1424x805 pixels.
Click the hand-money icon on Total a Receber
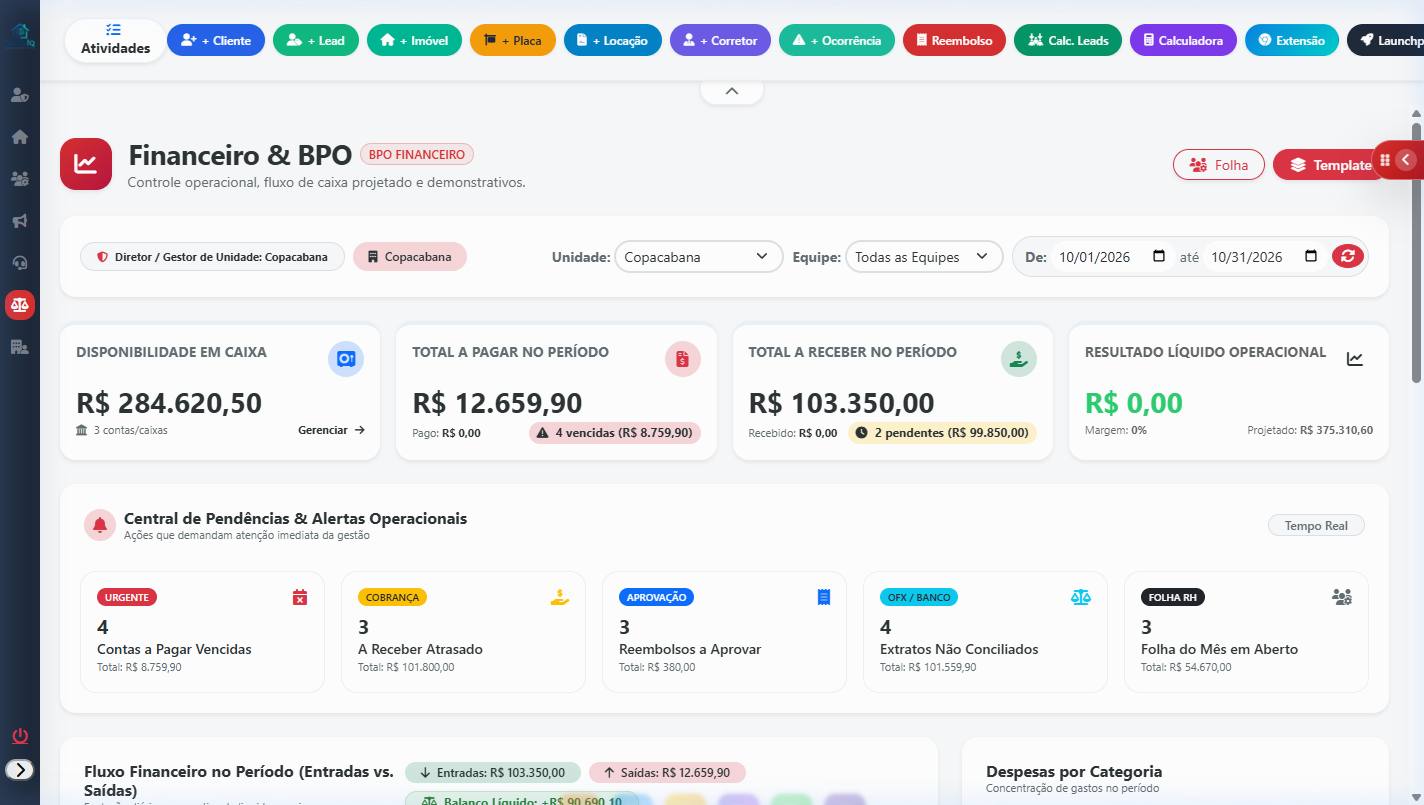point(1019,359)
